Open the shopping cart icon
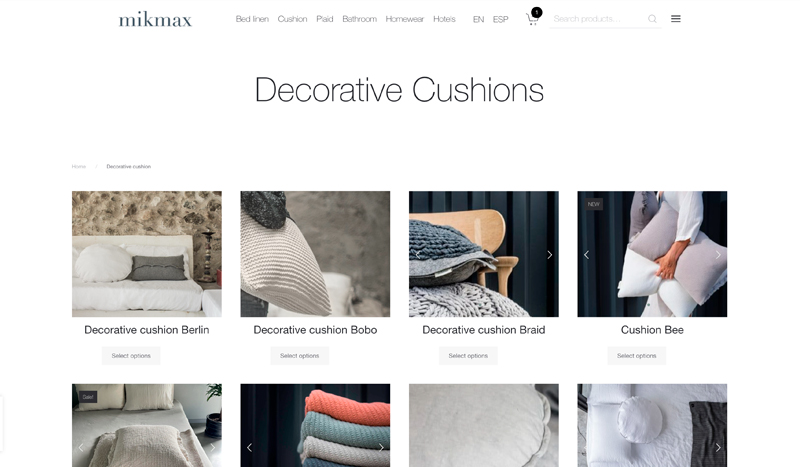The height and width of the screenshot is (467, 800). (532, 19)
